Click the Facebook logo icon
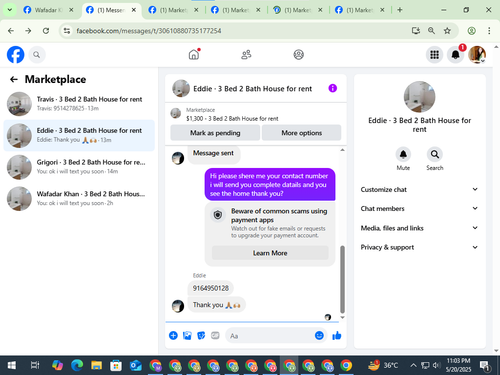The height and width of the screenshot is (375, 500). tap(16, 55)
